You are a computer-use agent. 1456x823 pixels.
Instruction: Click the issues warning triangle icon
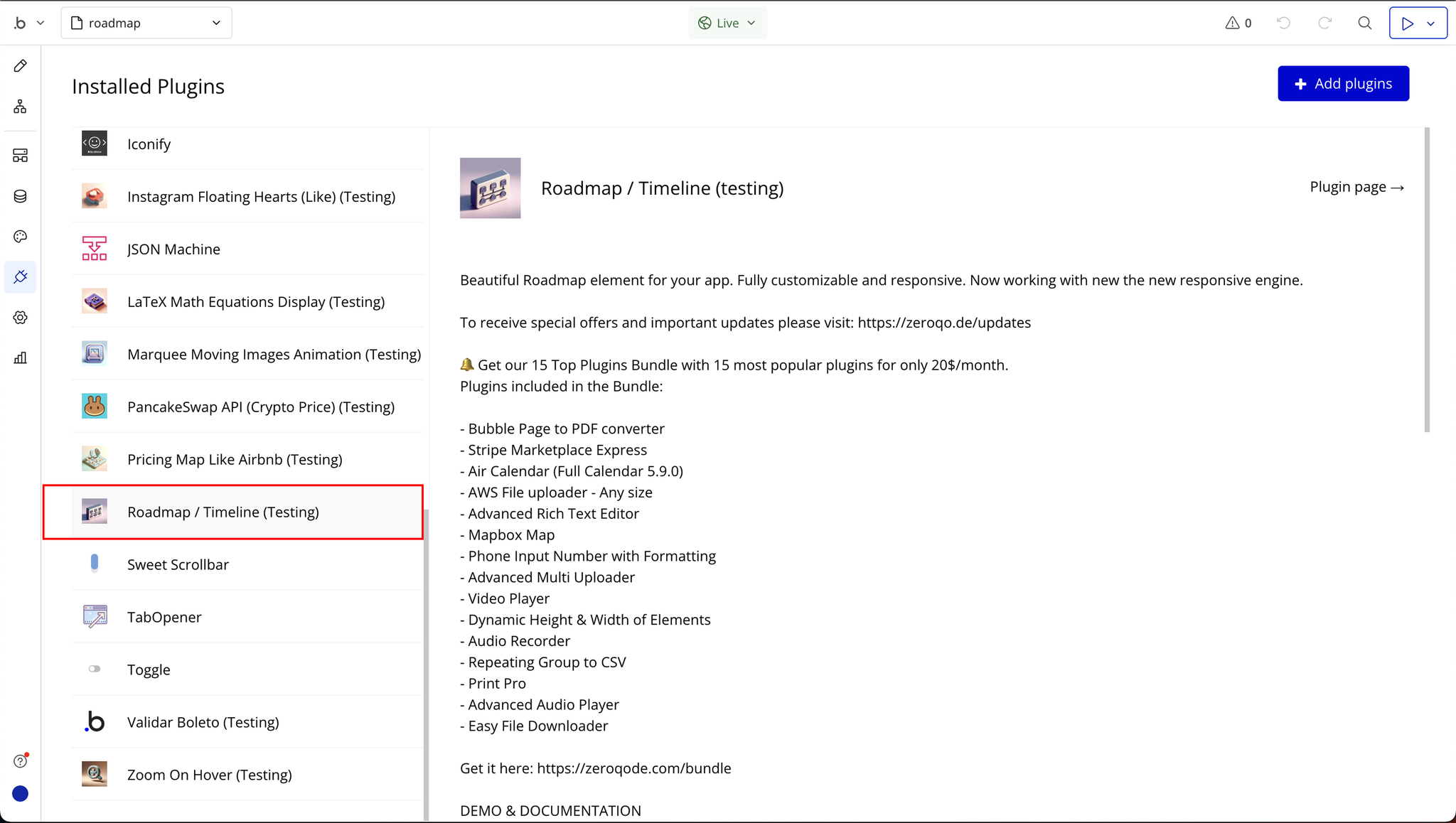(1232, 23)
